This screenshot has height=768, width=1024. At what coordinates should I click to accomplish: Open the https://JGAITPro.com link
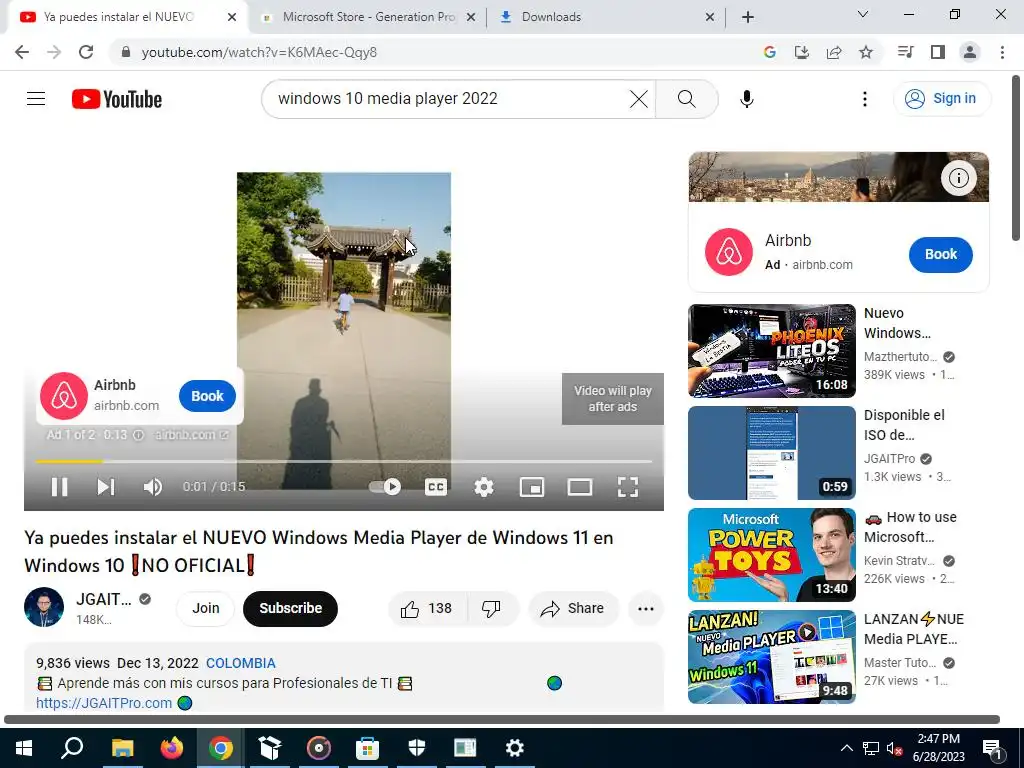pos(104,703)
